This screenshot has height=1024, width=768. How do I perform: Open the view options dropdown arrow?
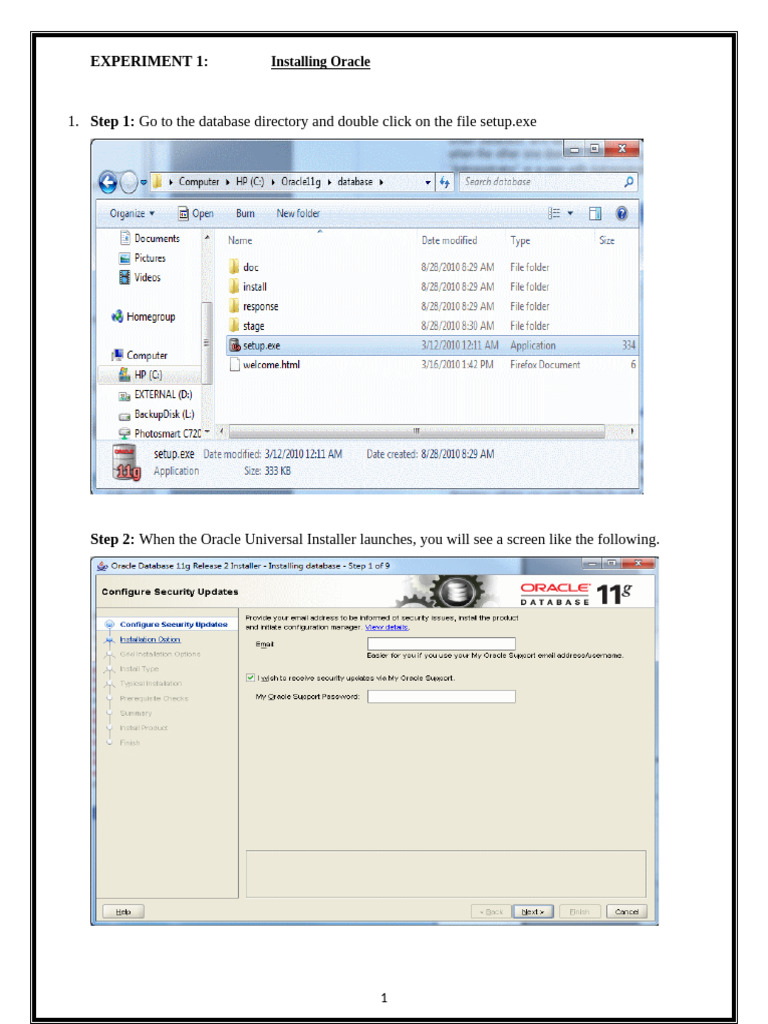coord(570,213)
